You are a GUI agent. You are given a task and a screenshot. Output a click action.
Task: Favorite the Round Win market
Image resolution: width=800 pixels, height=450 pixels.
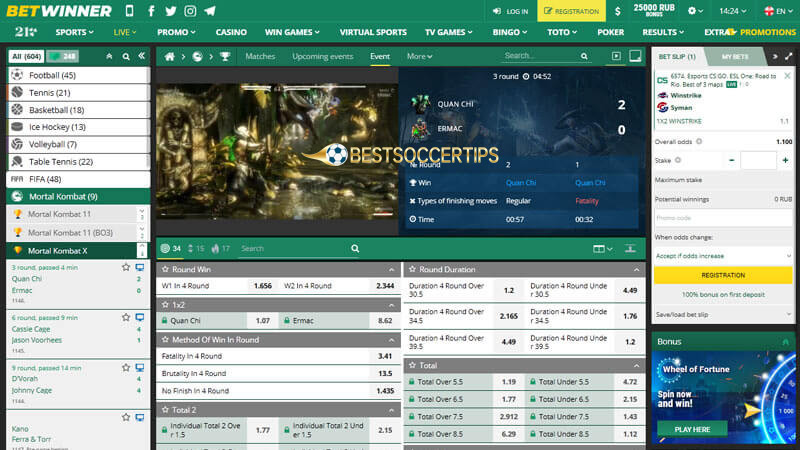tap(165, 269)
